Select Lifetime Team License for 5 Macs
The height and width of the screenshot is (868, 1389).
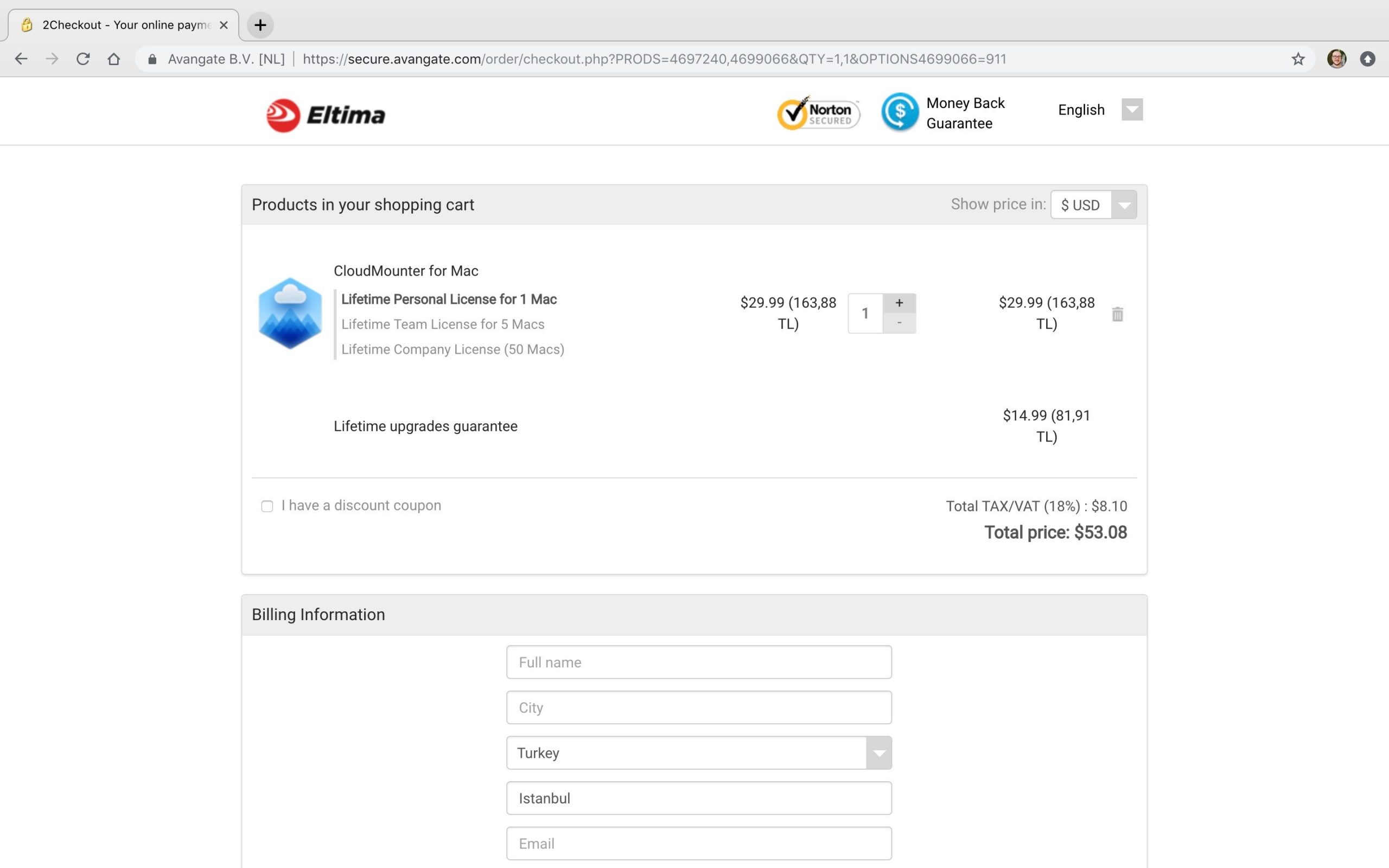click(443, 324)
